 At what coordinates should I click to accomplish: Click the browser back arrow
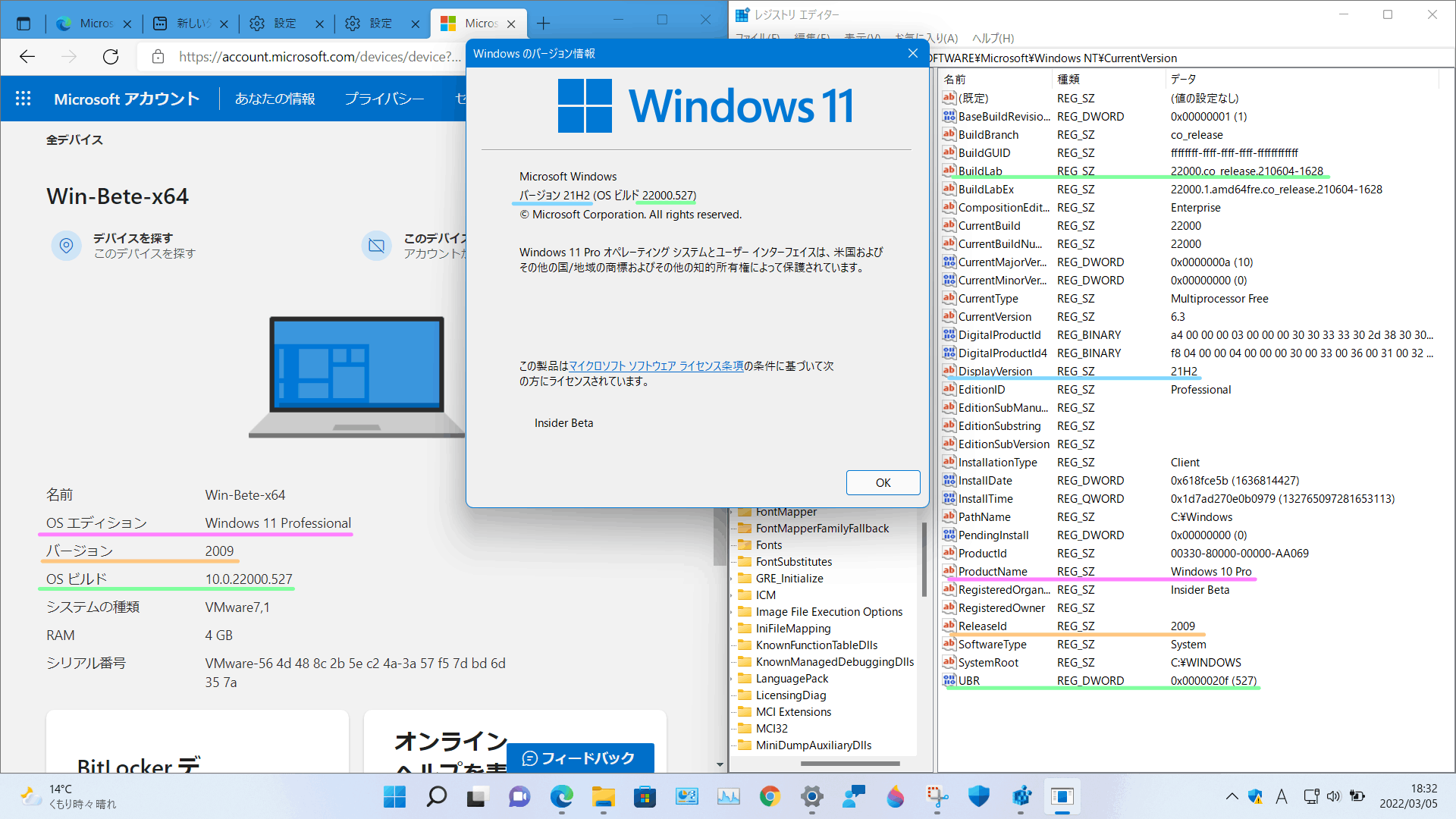click(x=27, y=57)
